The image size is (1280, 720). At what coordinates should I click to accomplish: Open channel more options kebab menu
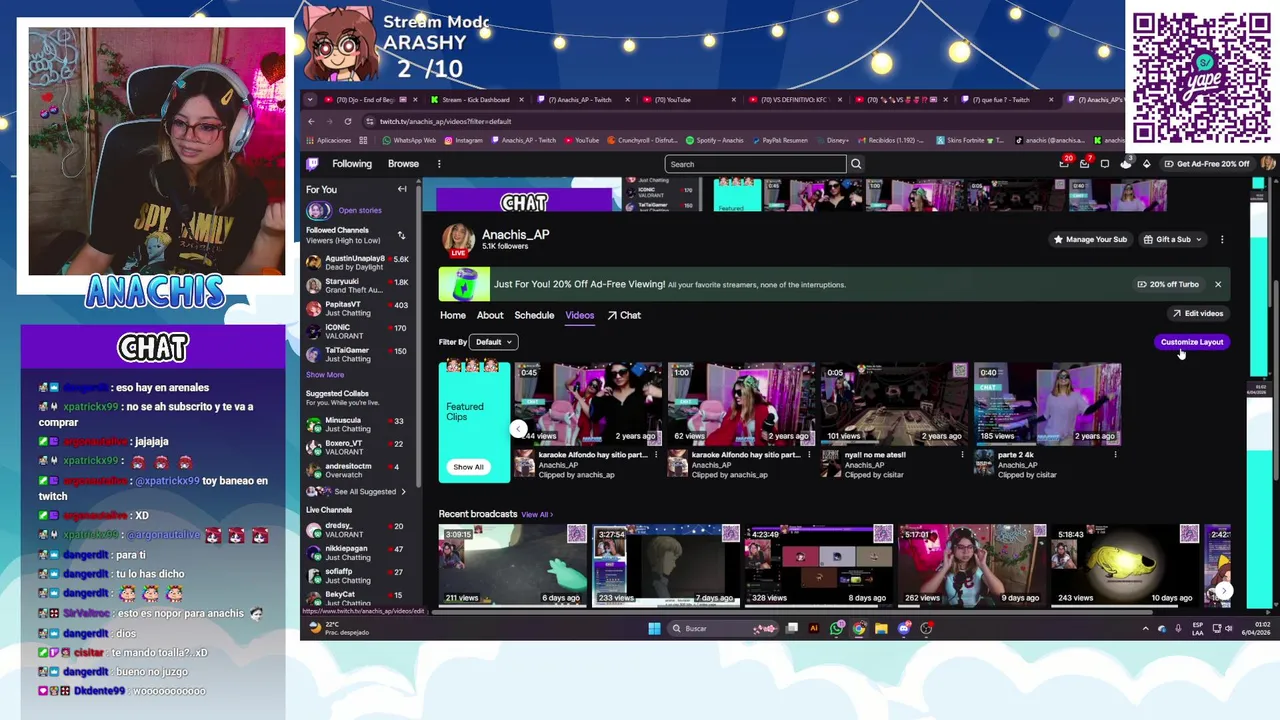tap(1221, 240)
